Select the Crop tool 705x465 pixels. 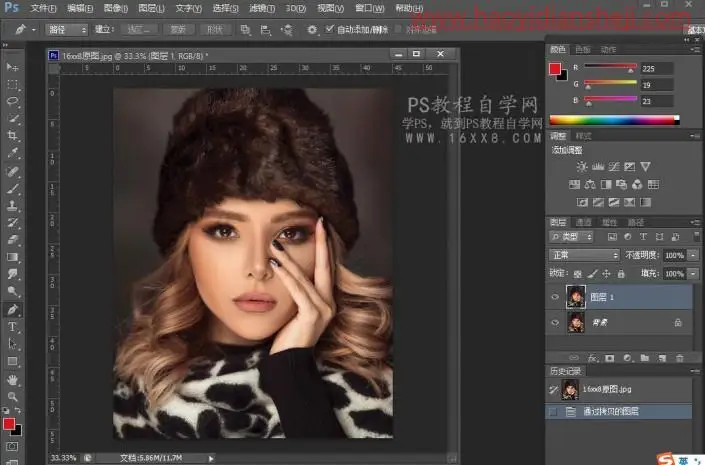[x=12, y=135]
